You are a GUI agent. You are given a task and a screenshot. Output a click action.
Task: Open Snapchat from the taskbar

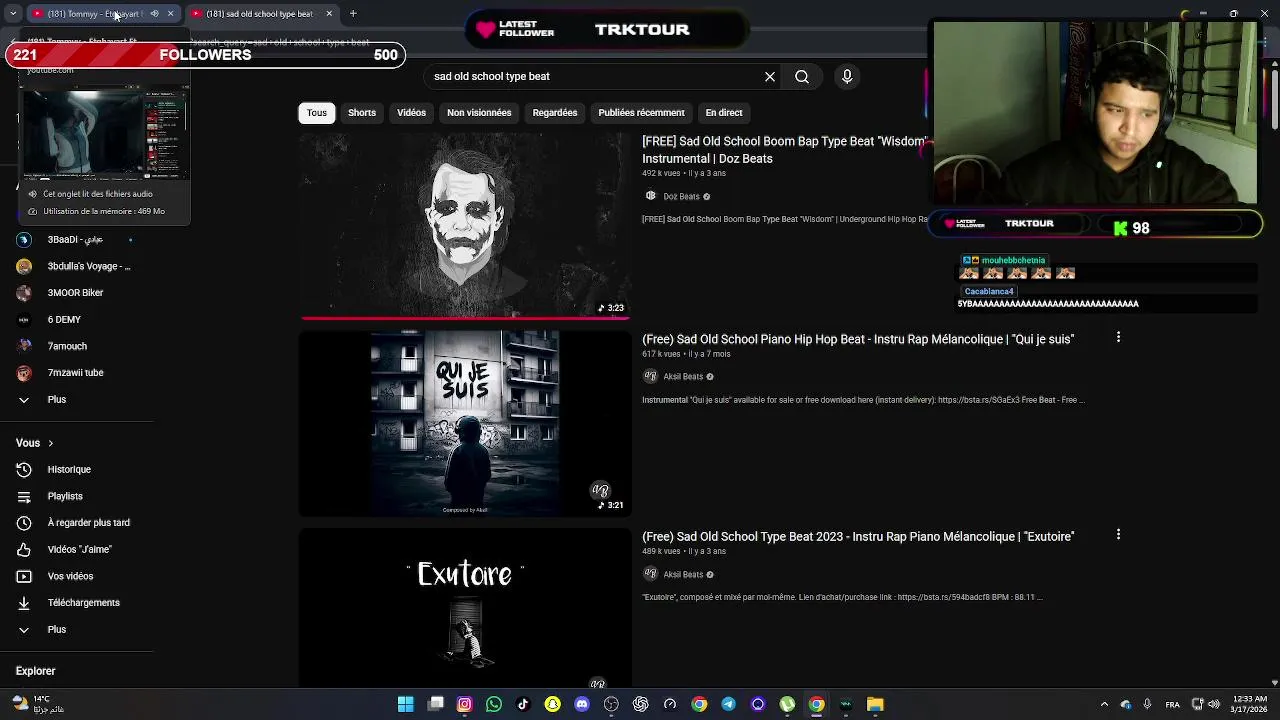552,704
